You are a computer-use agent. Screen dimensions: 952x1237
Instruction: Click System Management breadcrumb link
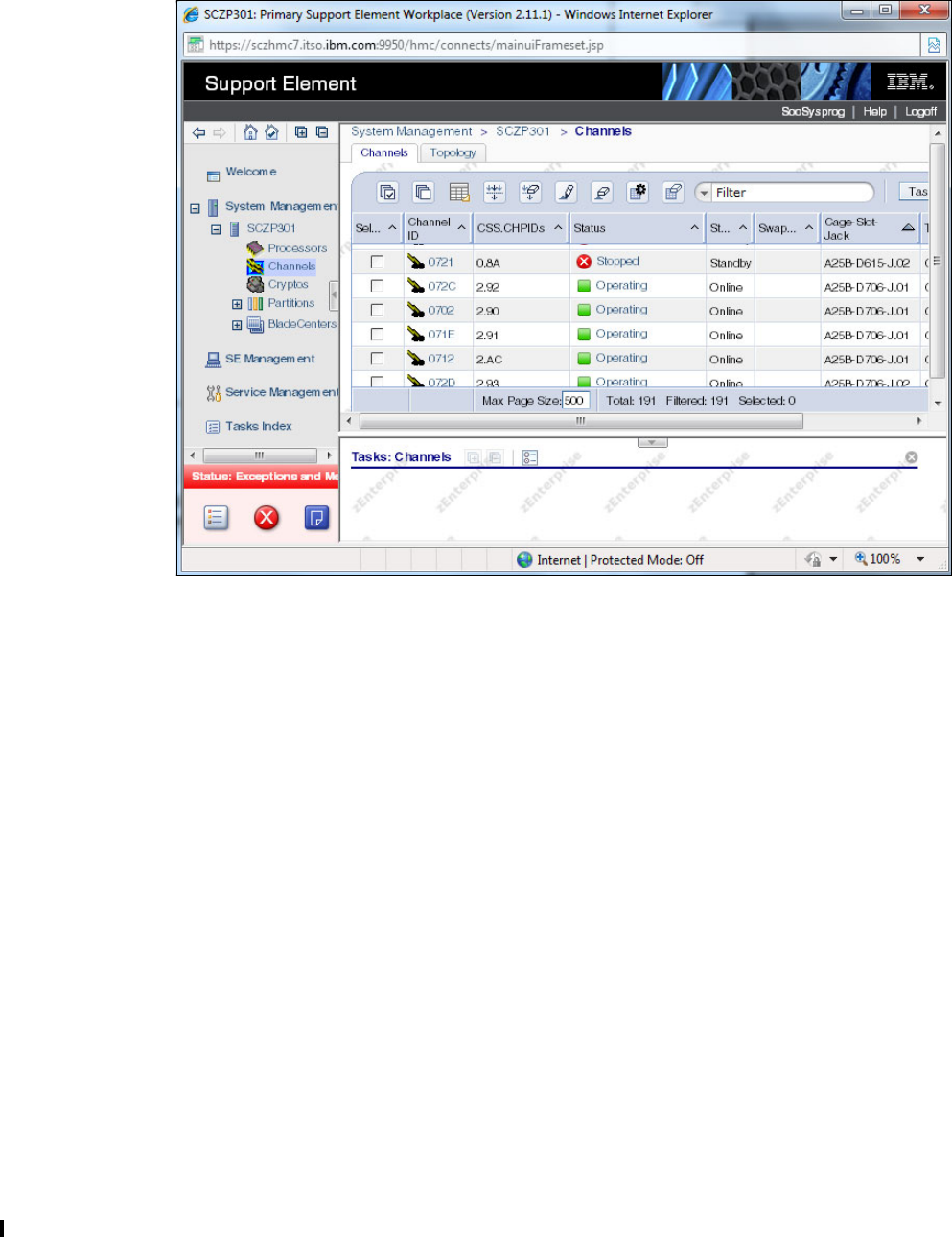411,131
